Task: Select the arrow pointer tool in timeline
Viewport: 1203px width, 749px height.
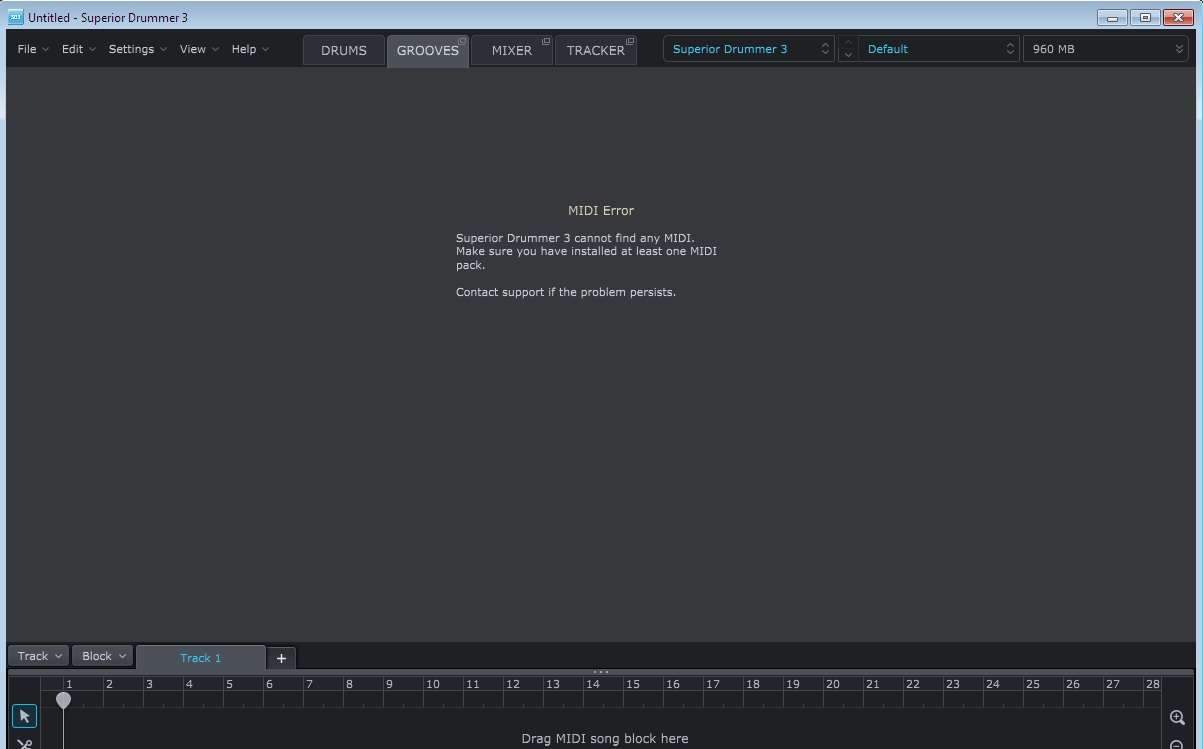Action: [24, 716]
